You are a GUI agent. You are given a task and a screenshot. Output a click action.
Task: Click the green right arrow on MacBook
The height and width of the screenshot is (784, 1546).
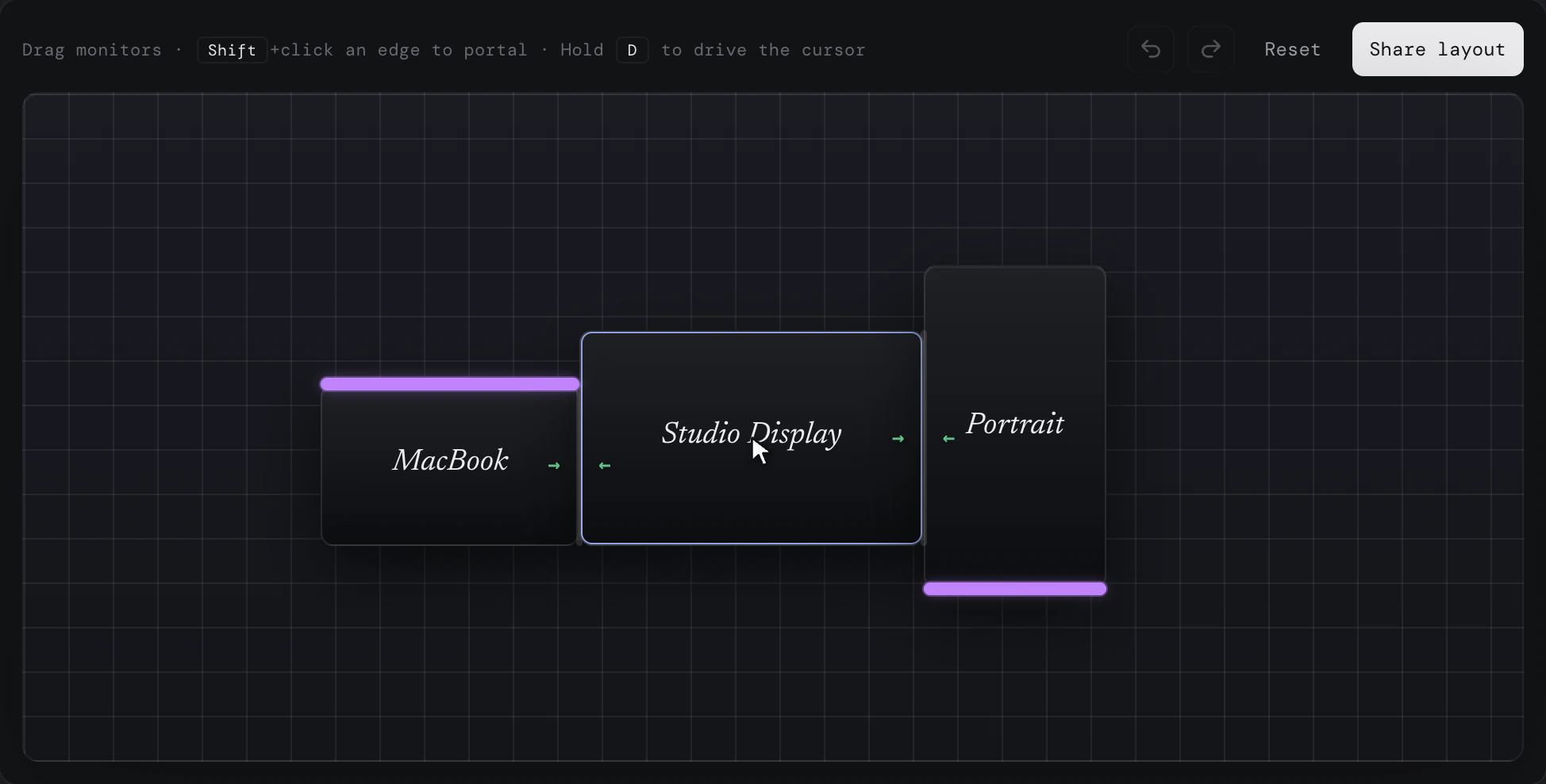point(554,466)
